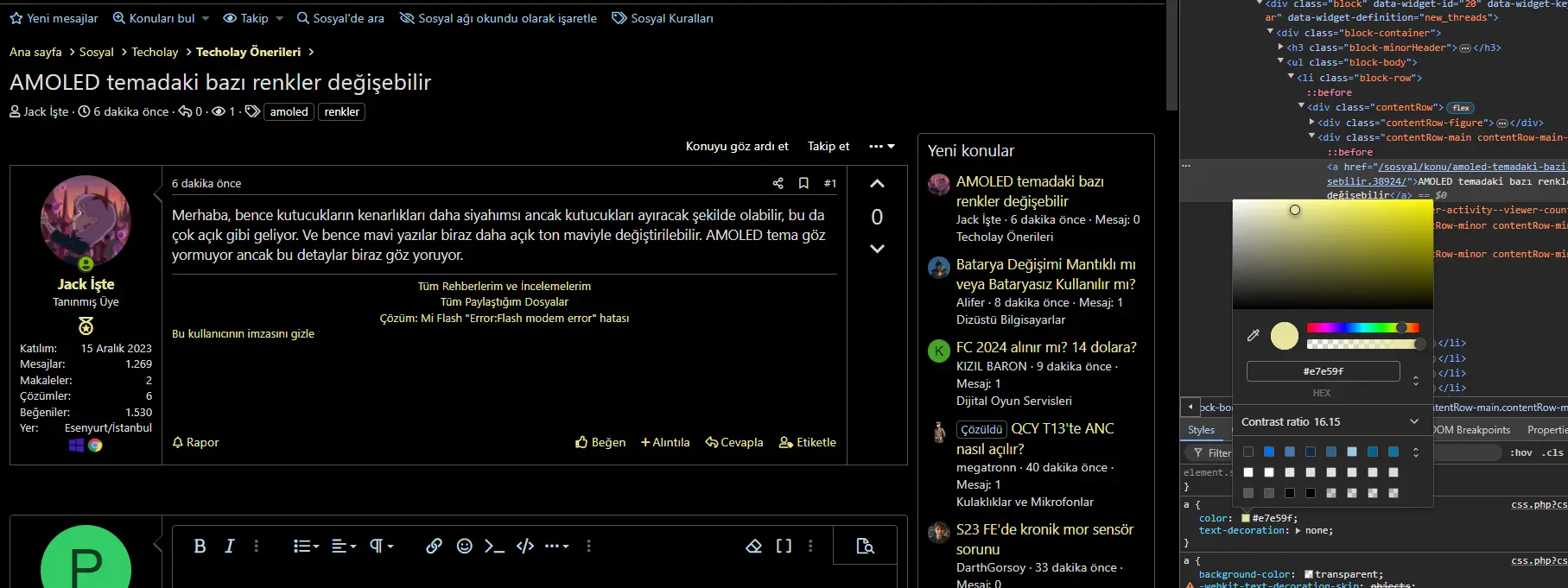The width and height of the screenshot is (1568, 588).
Task: Toggle the .cls class editor button
Action: [x=1552, y=452]
